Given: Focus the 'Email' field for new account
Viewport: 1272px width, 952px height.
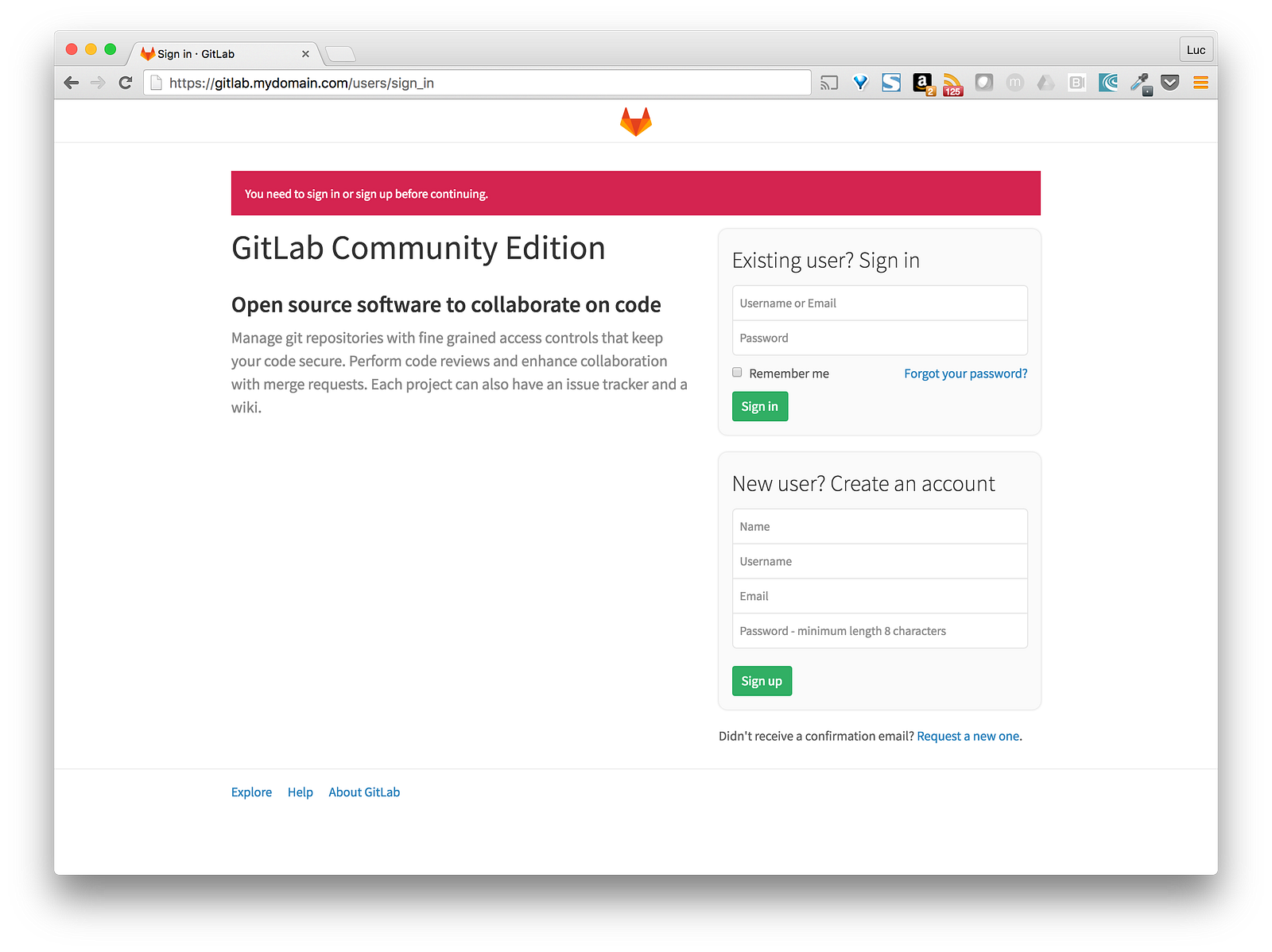Looking at the screenshot, I should (x=880, y=596).
